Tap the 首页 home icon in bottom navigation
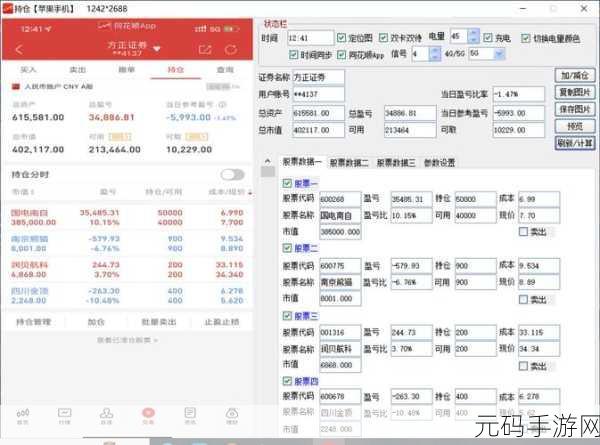This screenshot has width=600, height=445. tap(23, 416)
